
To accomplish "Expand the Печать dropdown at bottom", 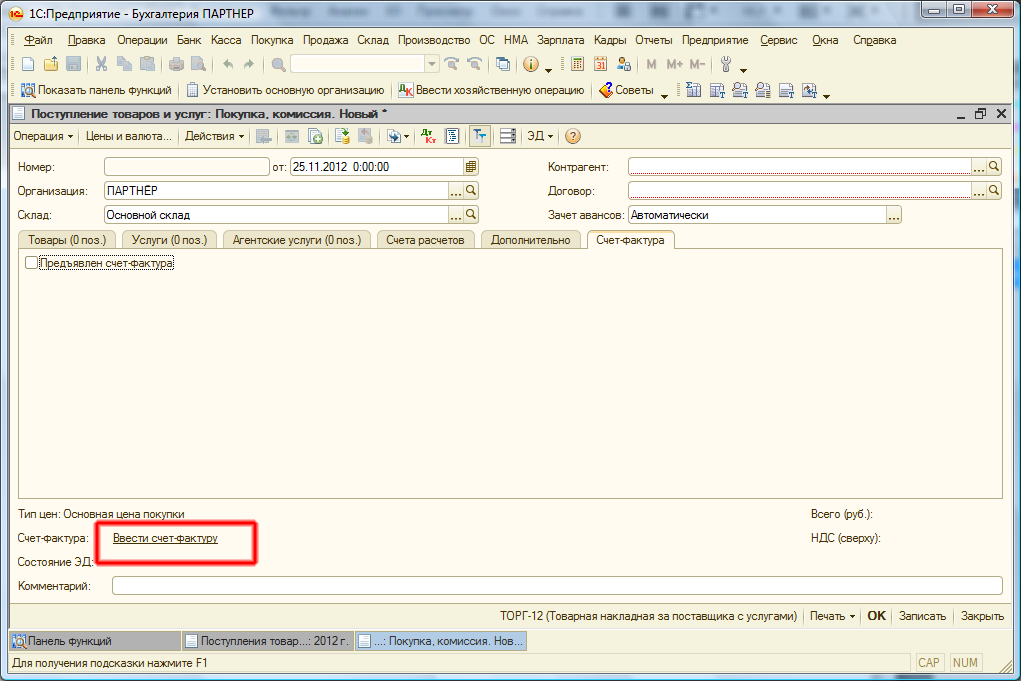I will point(832,616).
